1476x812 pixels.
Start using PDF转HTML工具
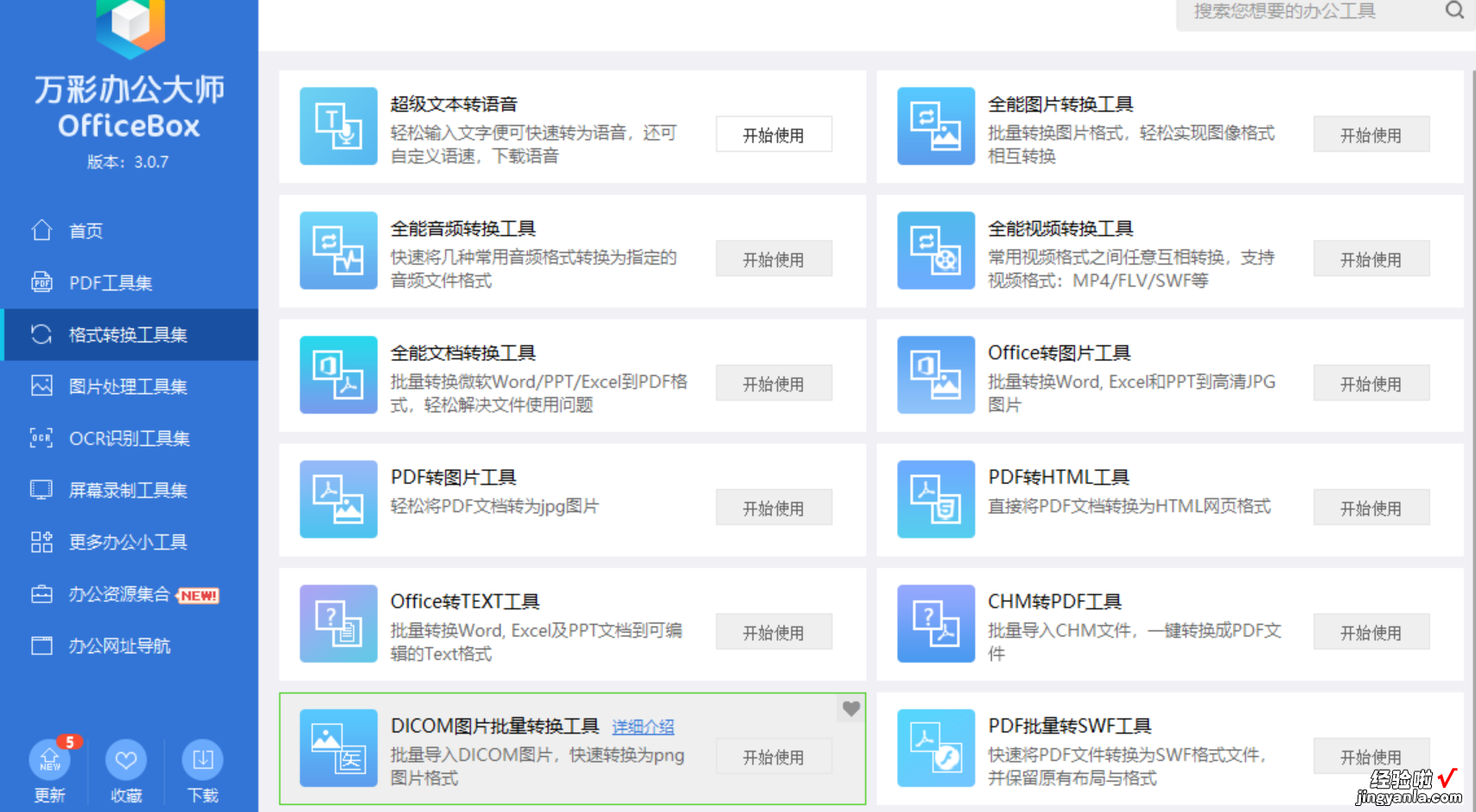[1371, 508]
